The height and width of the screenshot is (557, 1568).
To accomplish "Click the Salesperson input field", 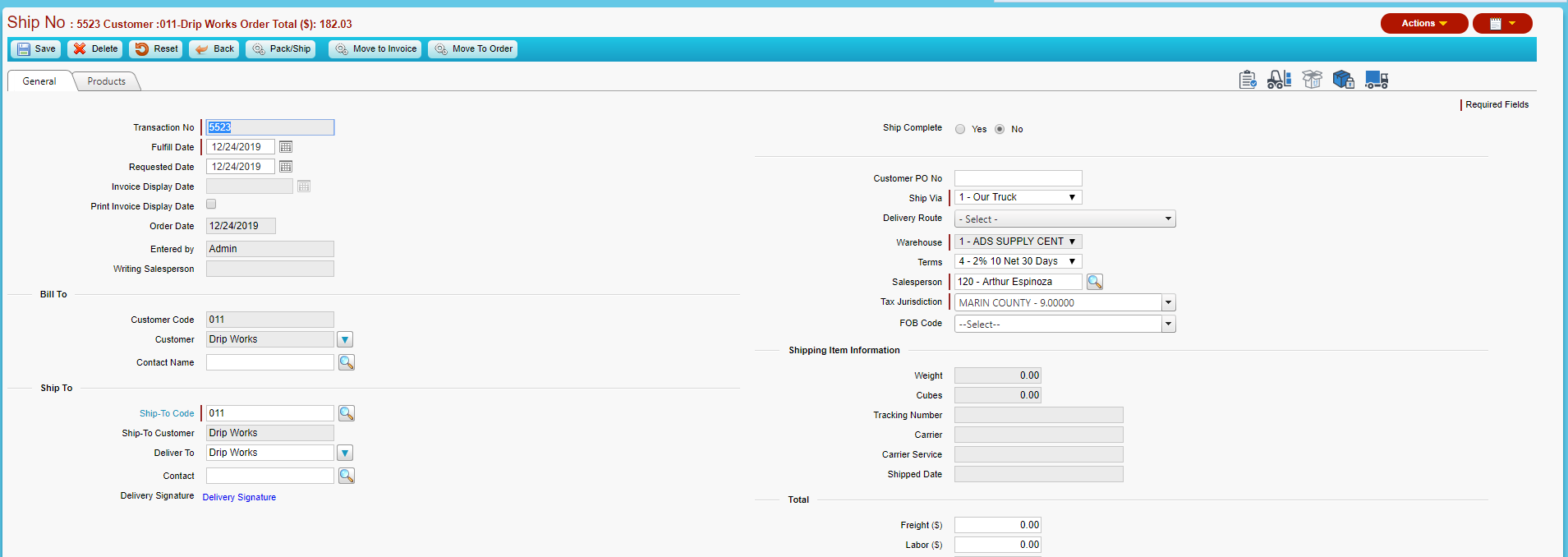I will (x=1019, y=282).
